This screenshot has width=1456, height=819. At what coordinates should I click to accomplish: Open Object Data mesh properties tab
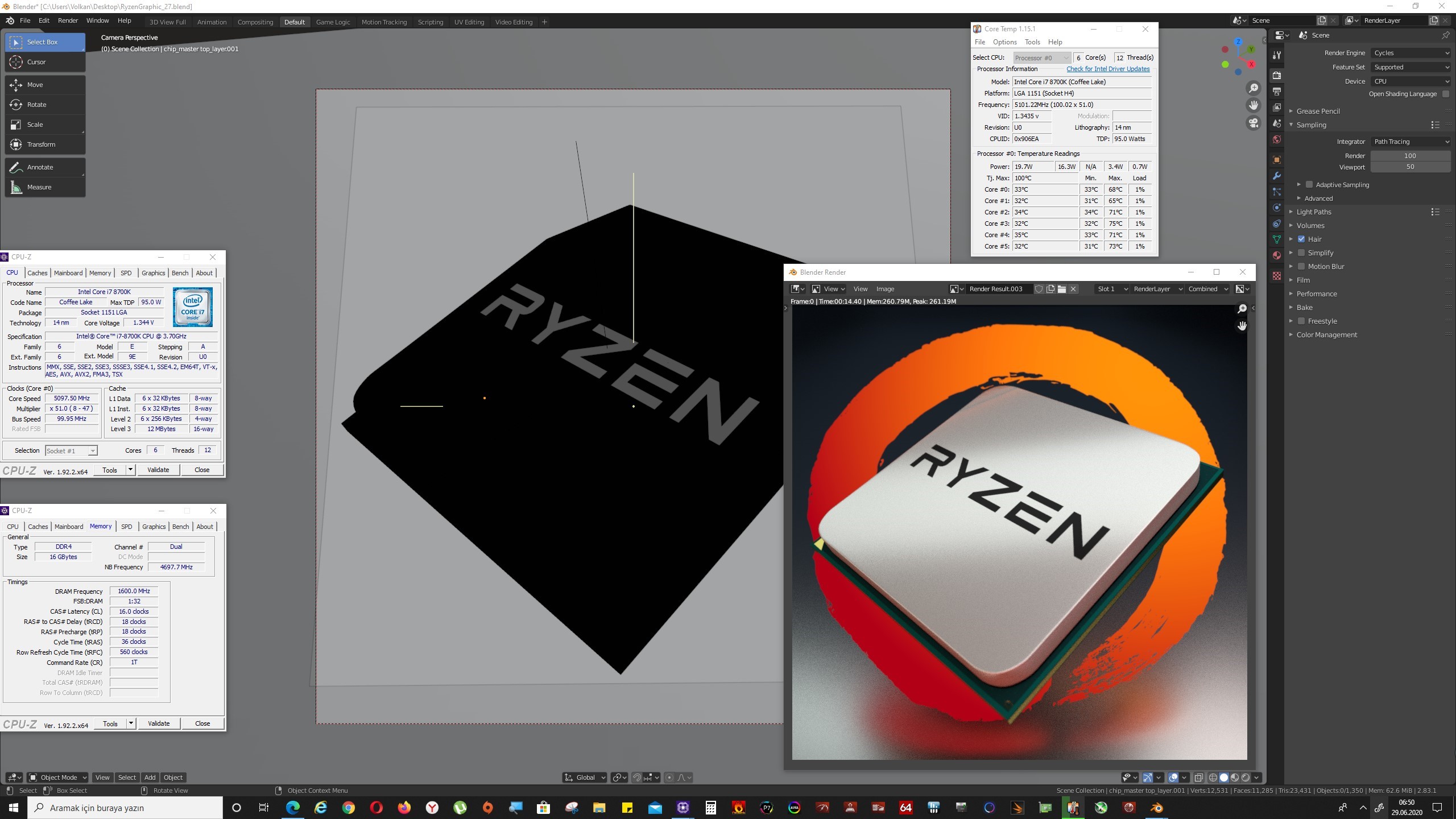coord(1277,239)
